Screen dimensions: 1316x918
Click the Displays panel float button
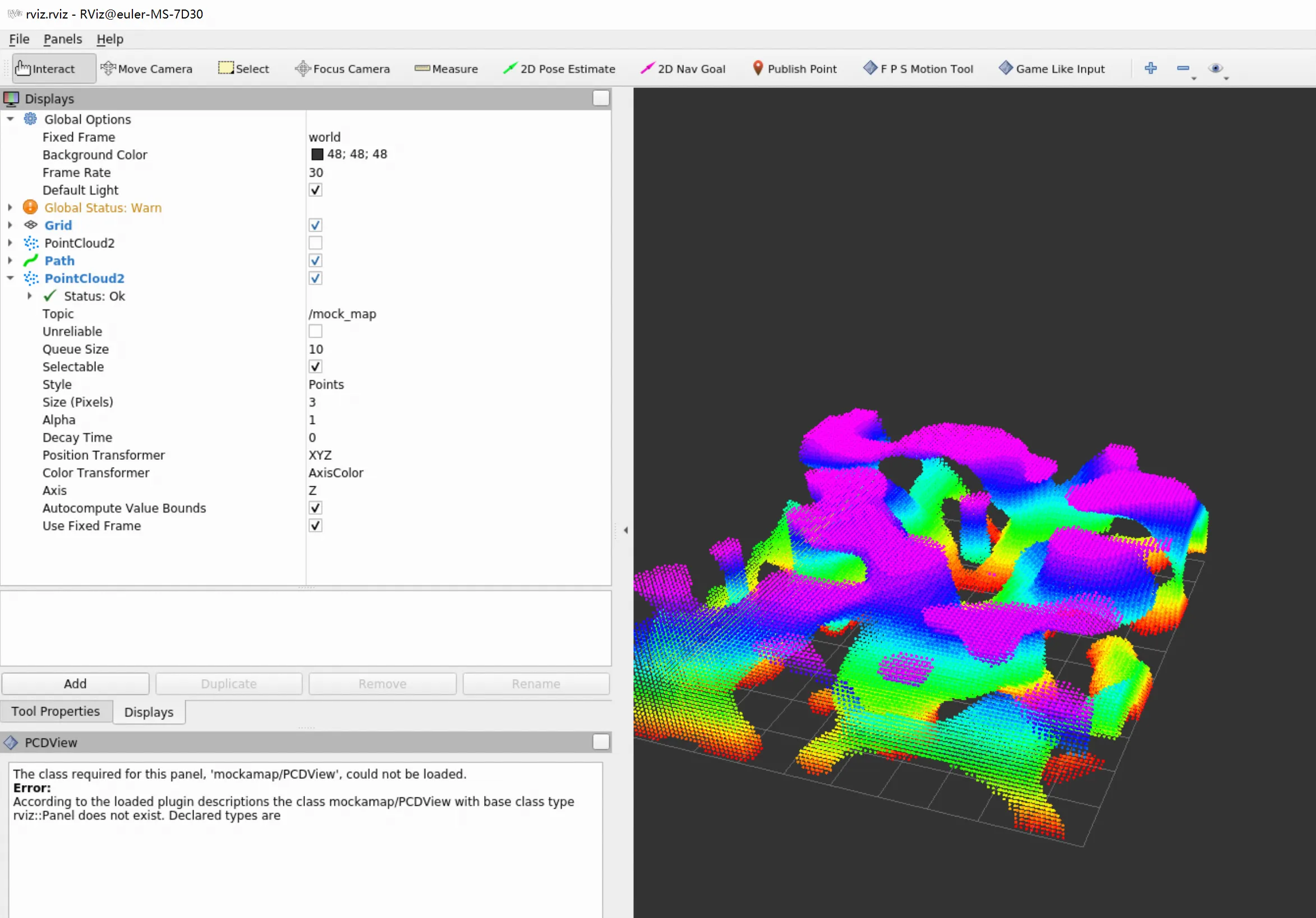pyautogui.click(x=601, y=99)
